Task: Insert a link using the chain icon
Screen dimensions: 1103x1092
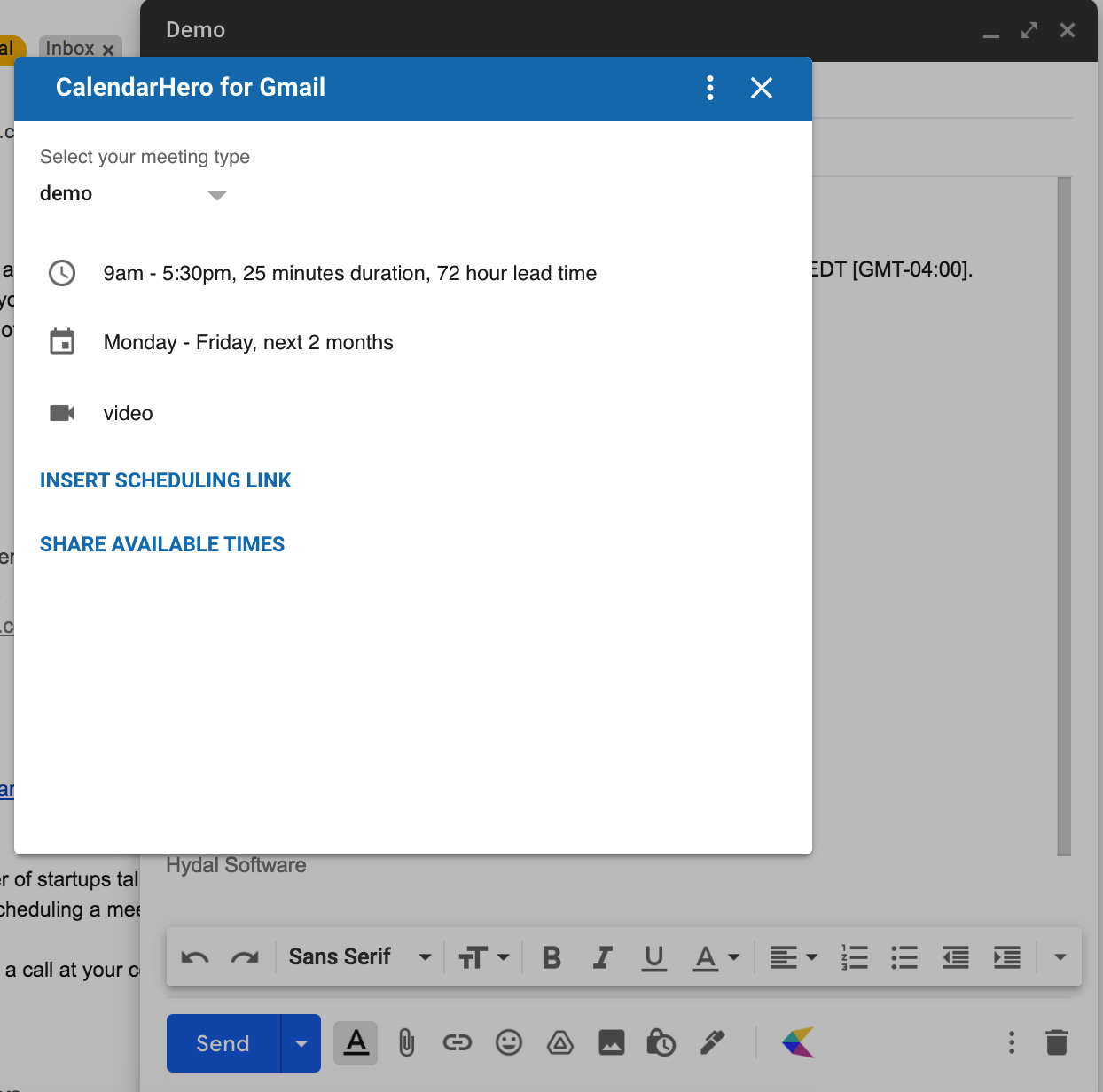Action: click(x=458, y=1042)
